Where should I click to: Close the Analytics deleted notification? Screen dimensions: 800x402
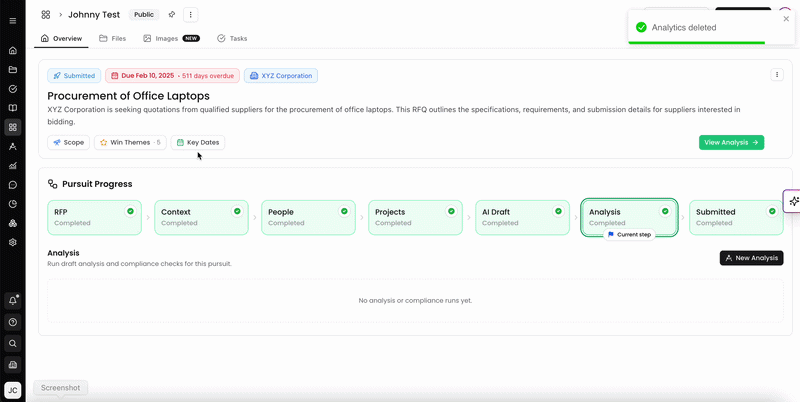pos(786,19)
